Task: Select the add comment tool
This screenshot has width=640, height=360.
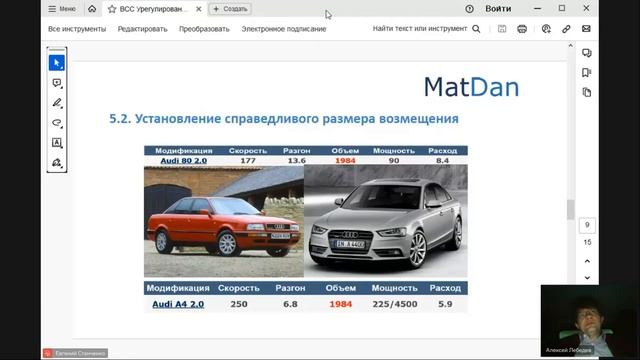Action: tap(57, 83)
